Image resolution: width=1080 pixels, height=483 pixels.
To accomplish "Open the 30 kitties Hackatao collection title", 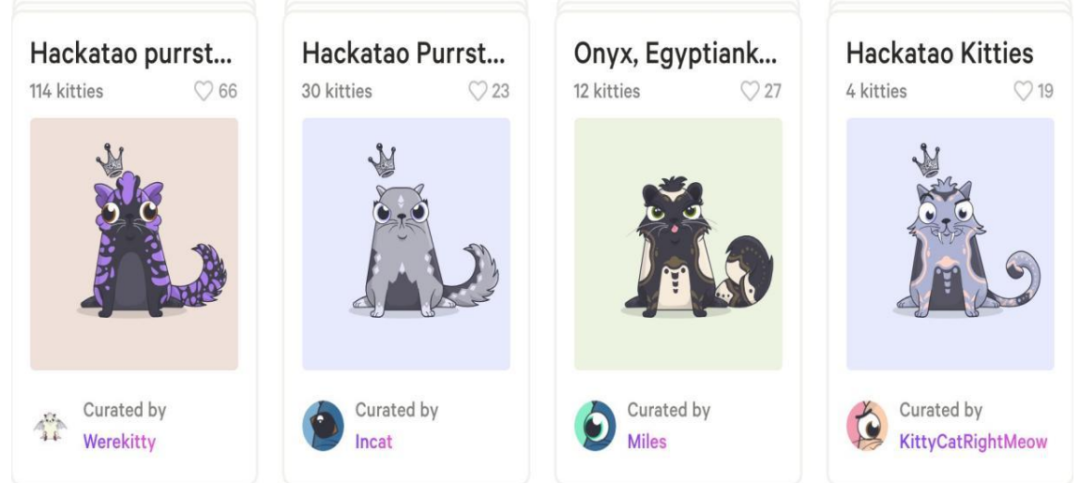I will [404, 54].
